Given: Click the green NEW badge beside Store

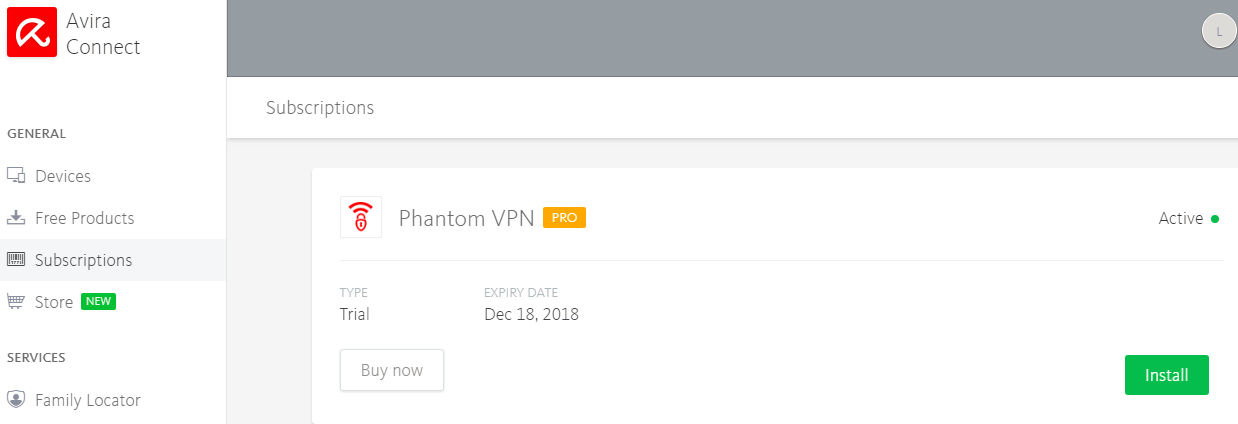Looking at the screenshot, I should [98, 301].
